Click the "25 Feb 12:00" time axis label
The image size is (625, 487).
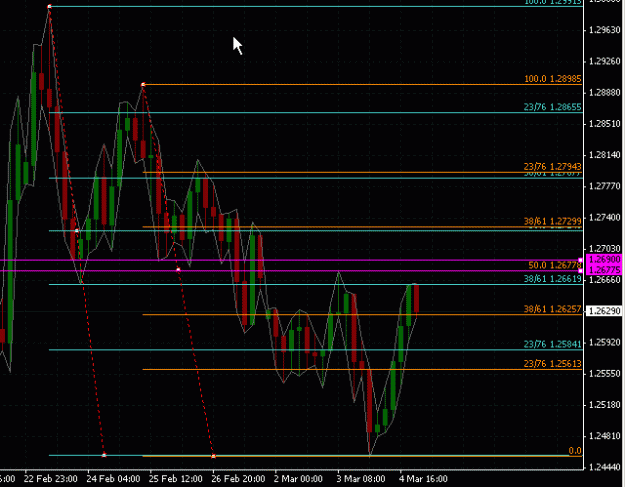click(176, 479)
